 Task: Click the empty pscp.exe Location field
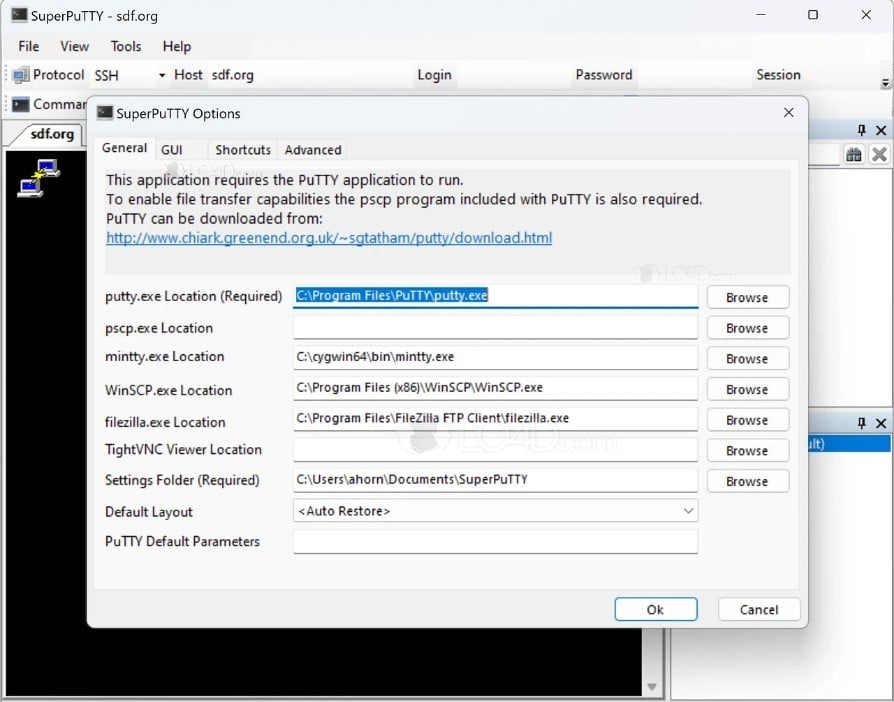(495, 327)
